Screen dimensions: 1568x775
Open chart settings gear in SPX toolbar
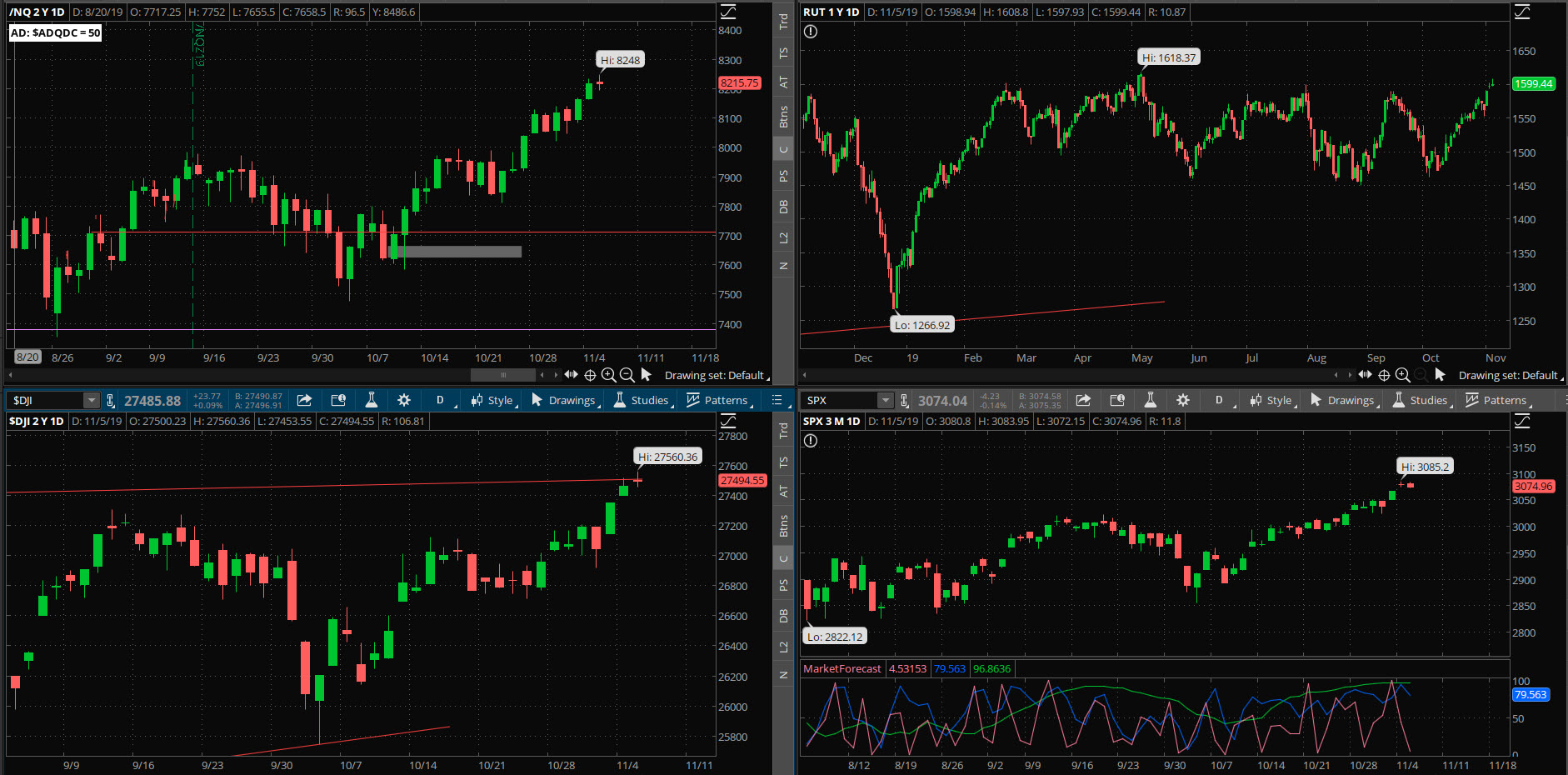1183,400
